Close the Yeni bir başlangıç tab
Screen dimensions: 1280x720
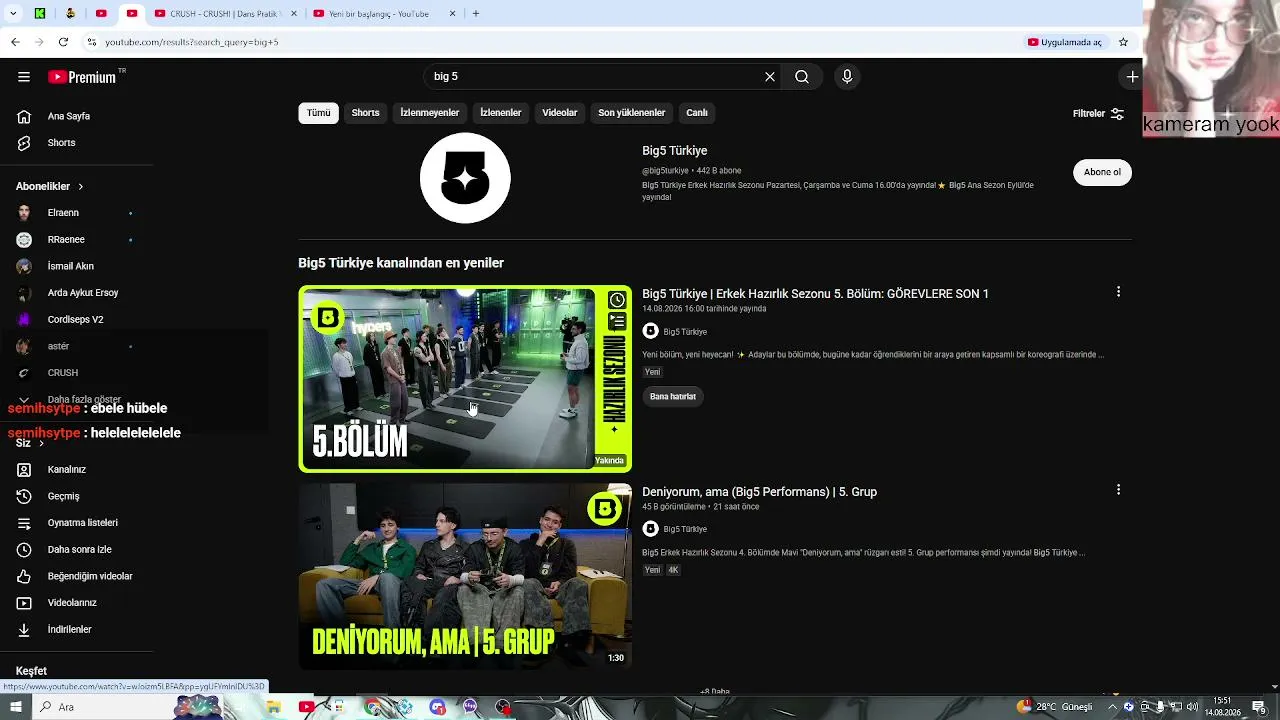452,14
